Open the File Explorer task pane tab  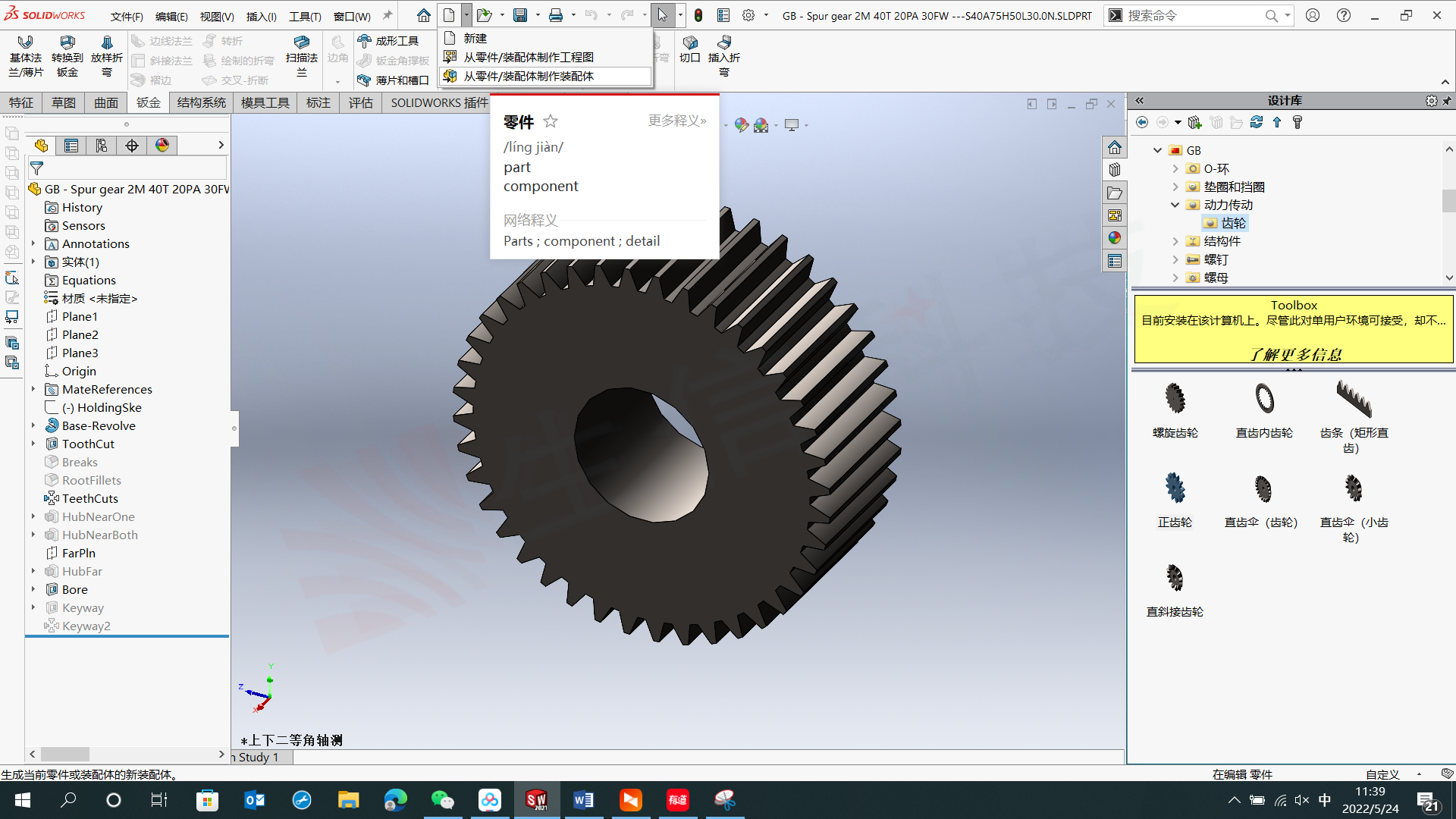pyautogui.click(x=1114, y=193)
